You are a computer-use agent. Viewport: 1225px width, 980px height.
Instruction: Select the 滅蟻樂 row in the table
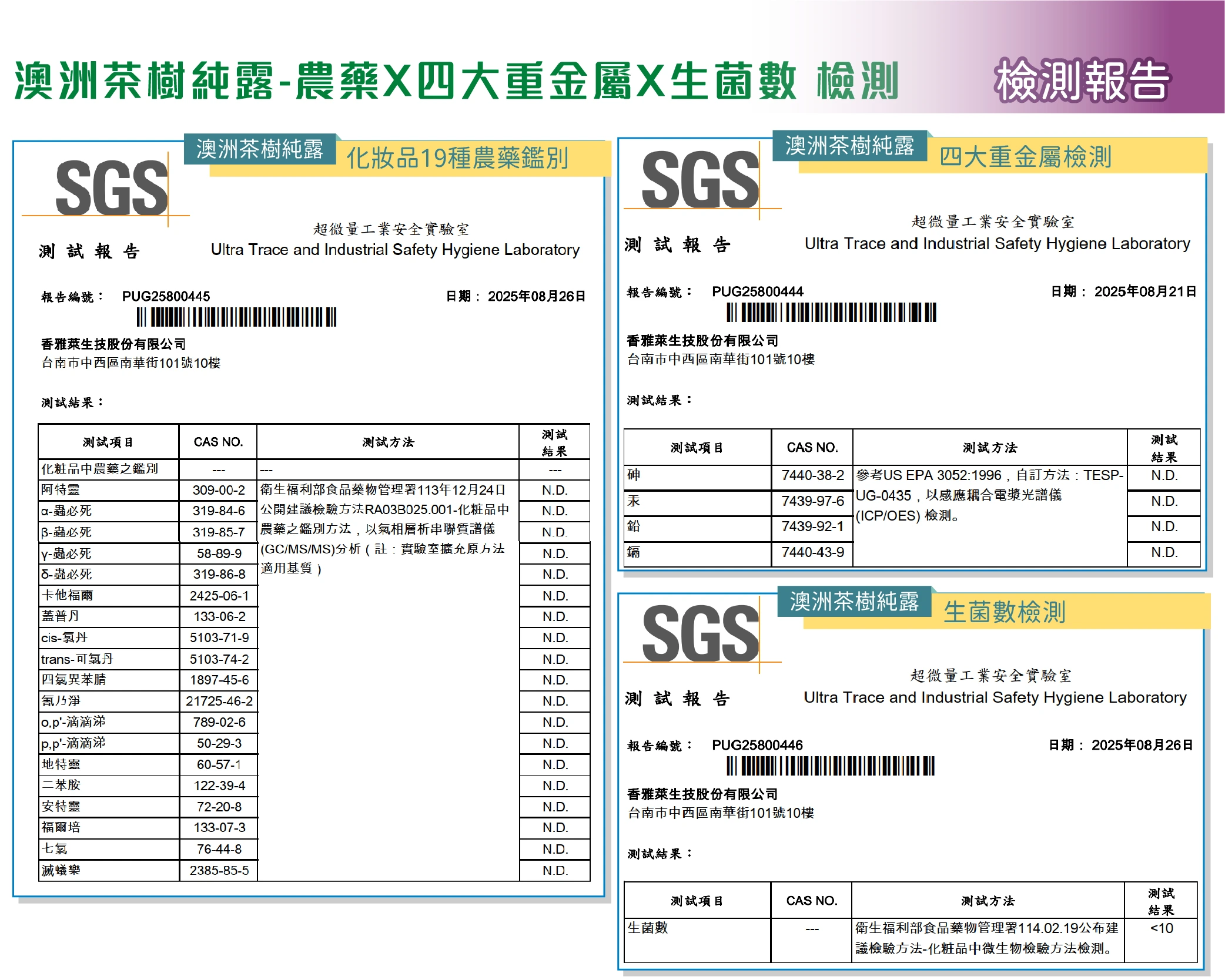tap(61, 870)
